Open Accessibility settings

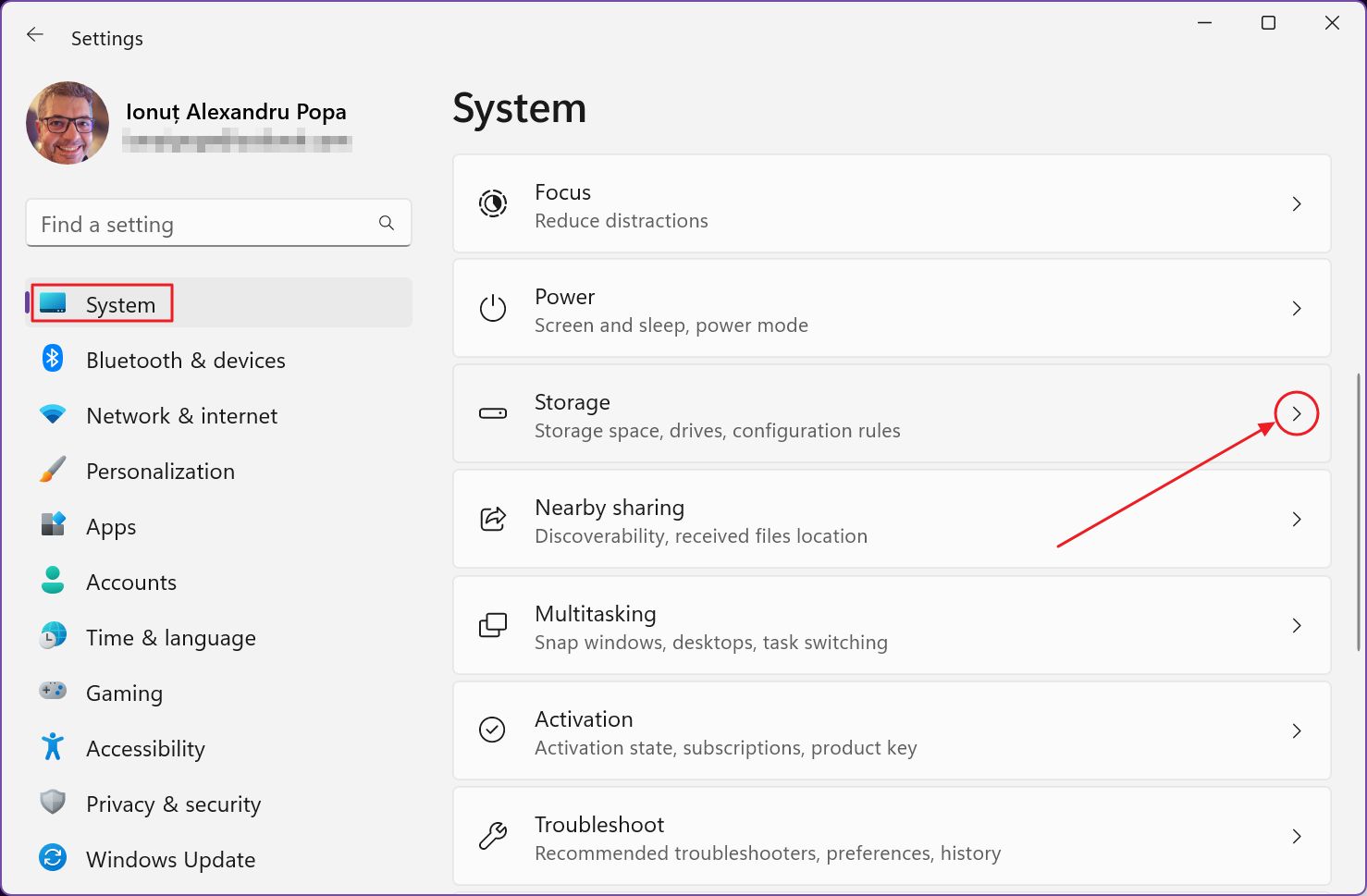click(x=145, y=749)
